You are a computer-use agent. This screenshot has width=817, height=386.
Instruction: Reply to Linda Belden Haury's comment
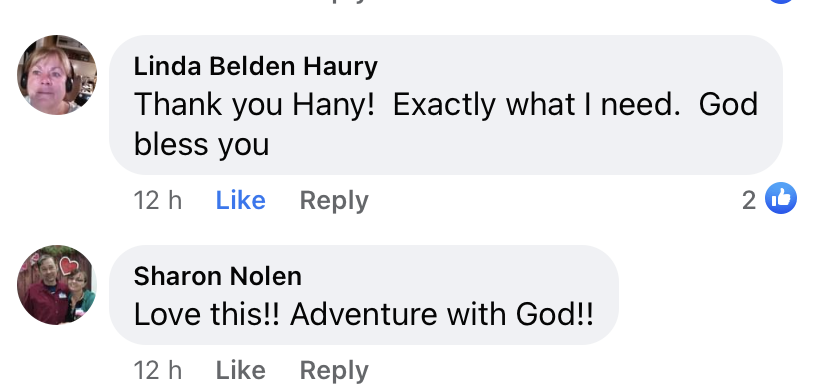334,201
